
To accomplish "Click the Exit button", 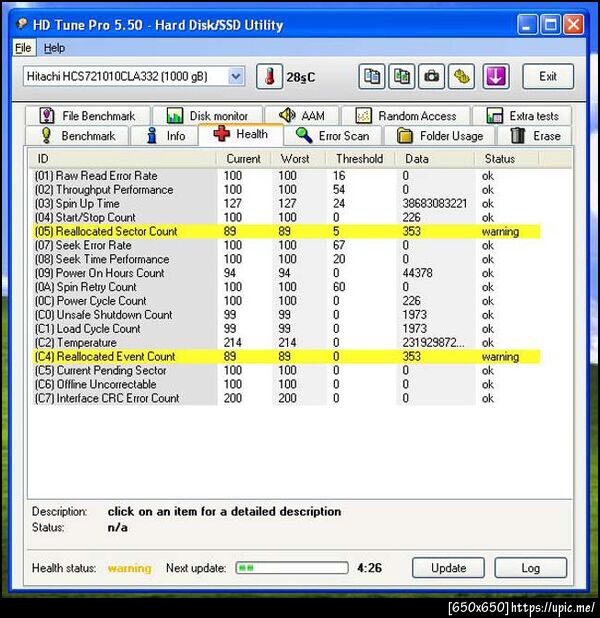I will coord(548,76).
